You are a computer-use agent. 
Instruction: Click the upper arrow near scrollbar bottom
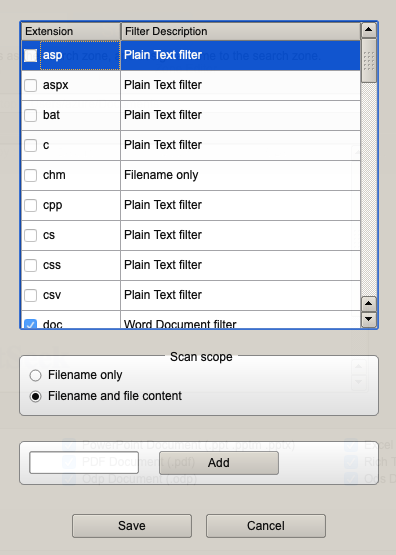(x=368, y=304)
